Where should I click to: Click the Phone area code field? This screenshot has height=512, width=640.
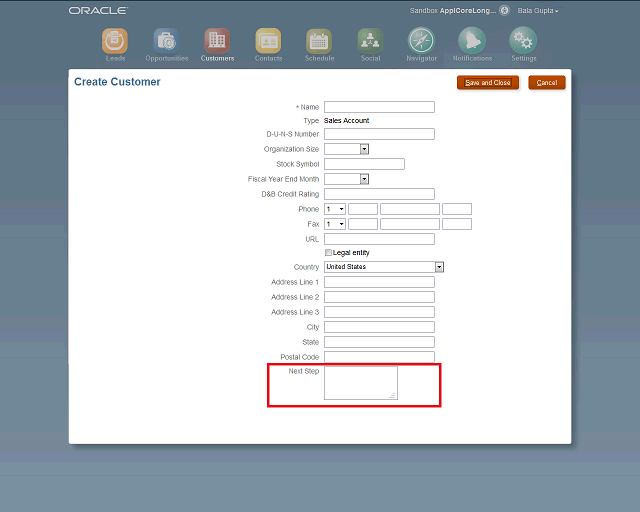click(363, 209)
